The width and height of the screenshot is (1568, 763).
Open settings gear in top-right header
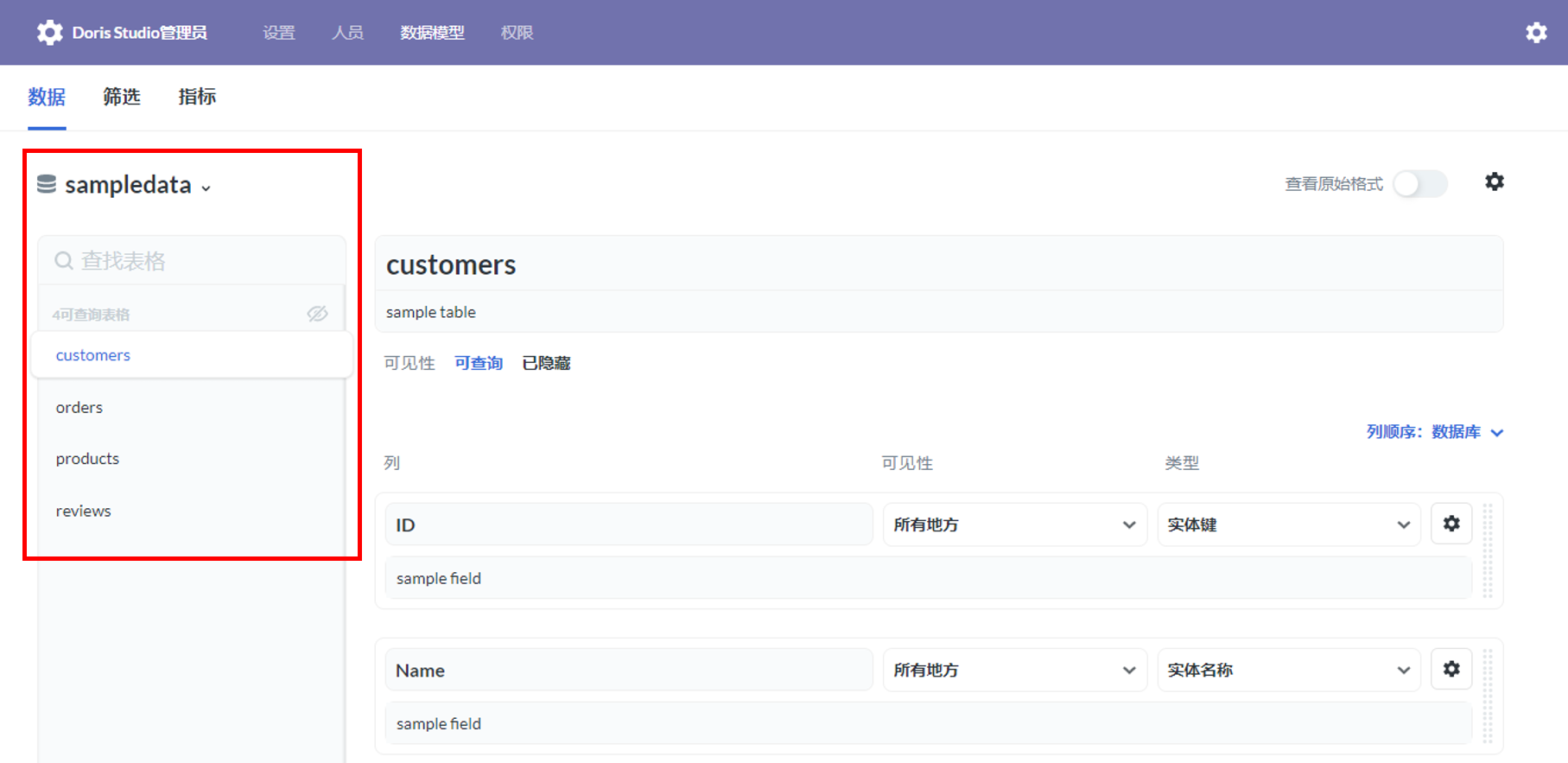1536,33
